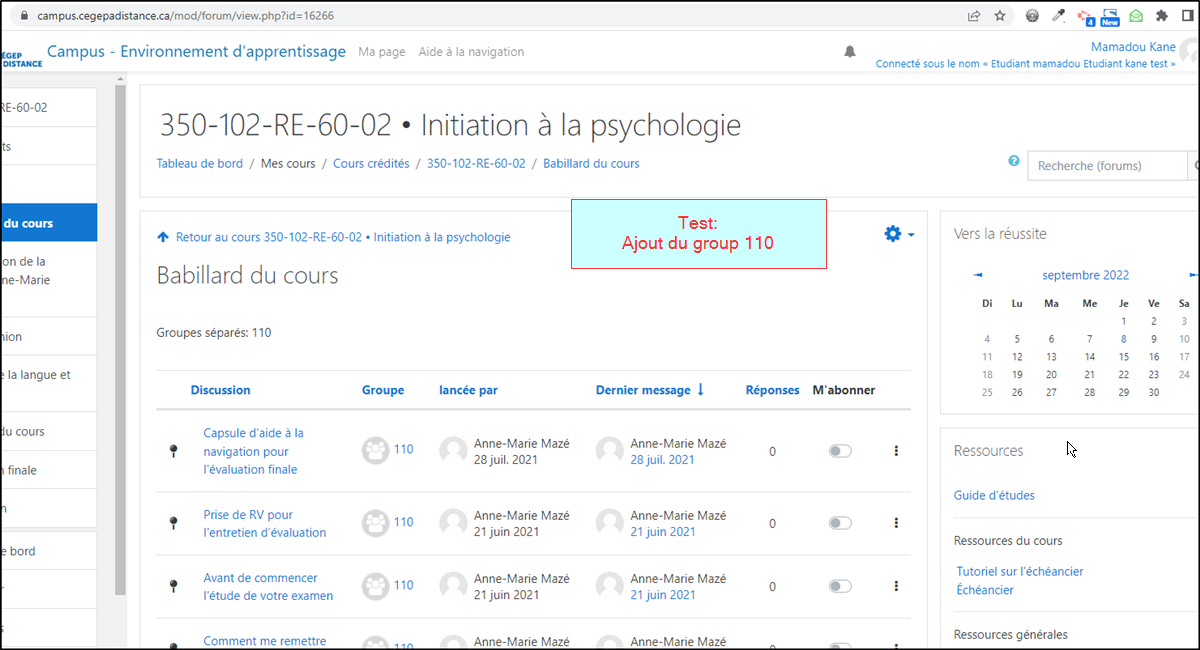This screenshot has width=1200, height=650.
Task: Open Ma page in top navigation
Action: (382, 52)
